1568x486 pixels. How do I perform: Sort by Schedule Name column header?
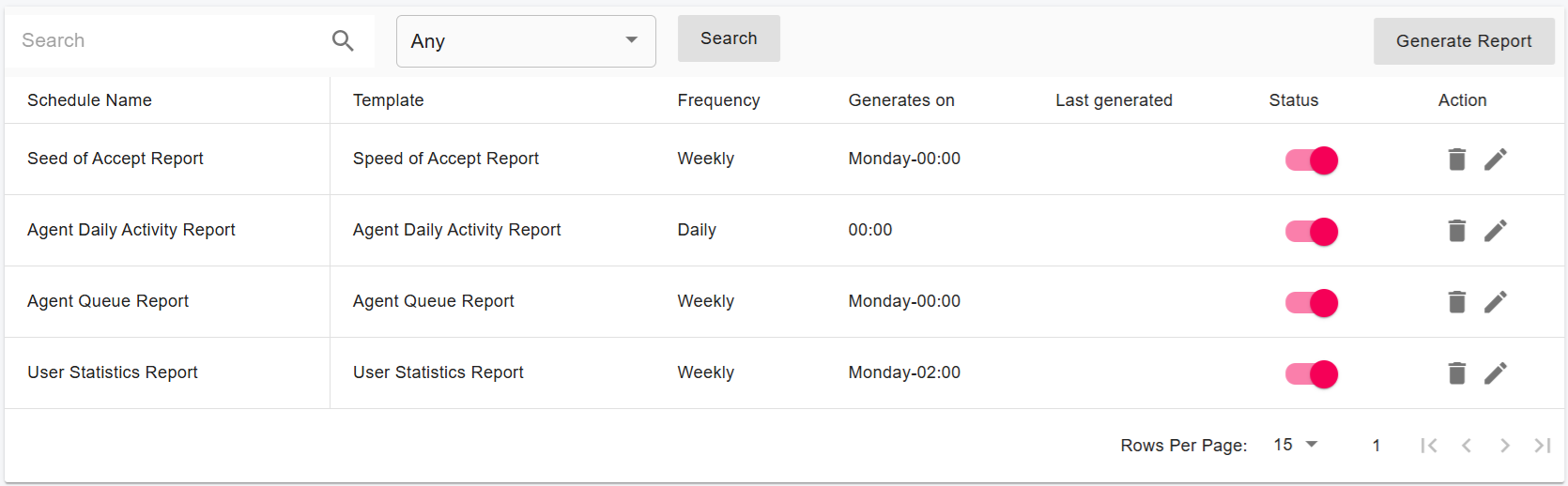89,100
